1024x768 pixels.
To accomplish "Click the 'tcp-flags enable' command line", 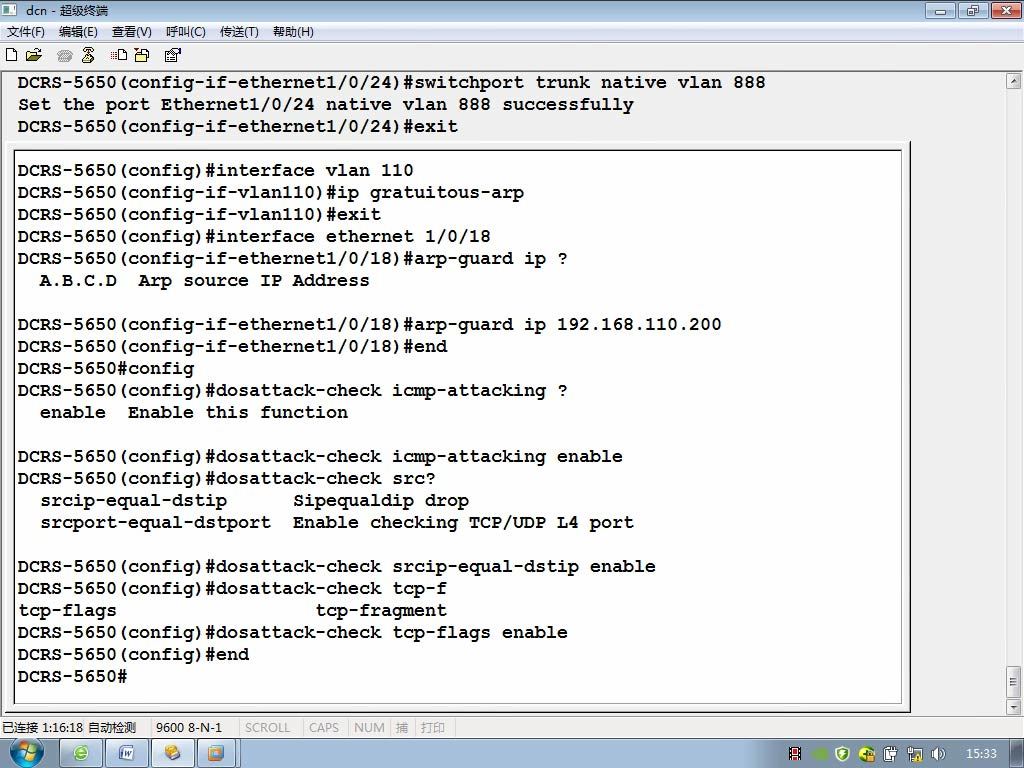I will click(x=293, y=633).
